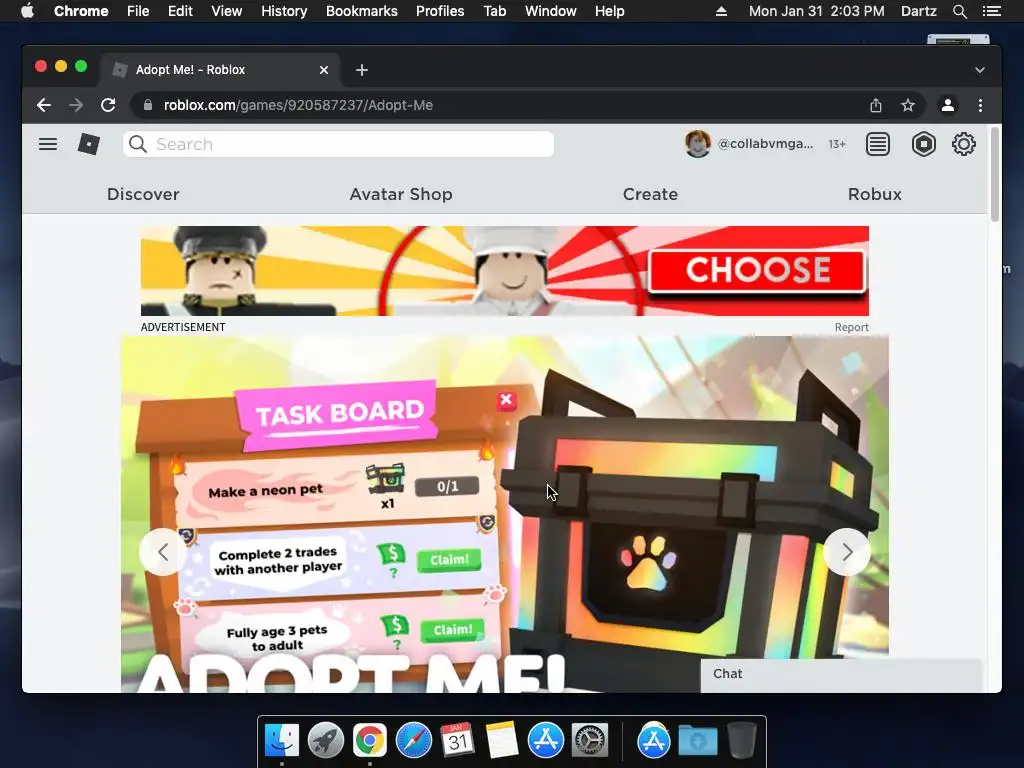Click the Chrome address bar URL
This screenshot has width=1024, height=768.
pos(298,105)
